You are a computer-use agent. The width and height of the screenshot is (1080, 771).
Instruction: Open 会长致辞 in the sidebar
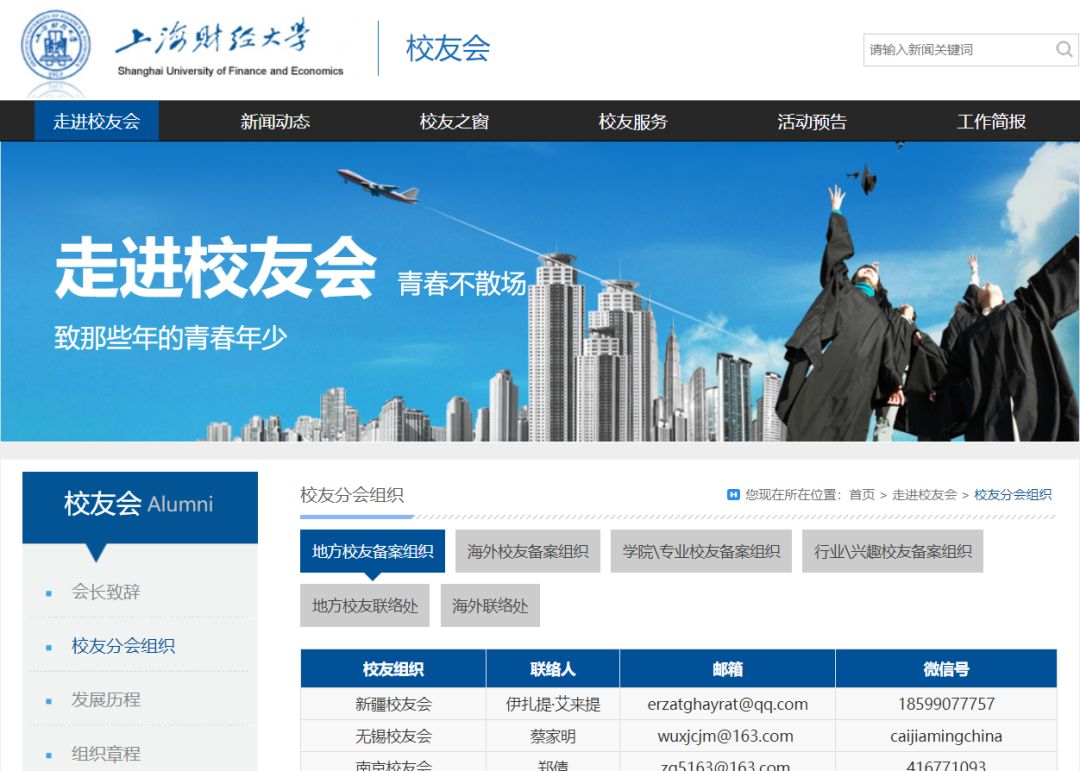coord(106,592)
